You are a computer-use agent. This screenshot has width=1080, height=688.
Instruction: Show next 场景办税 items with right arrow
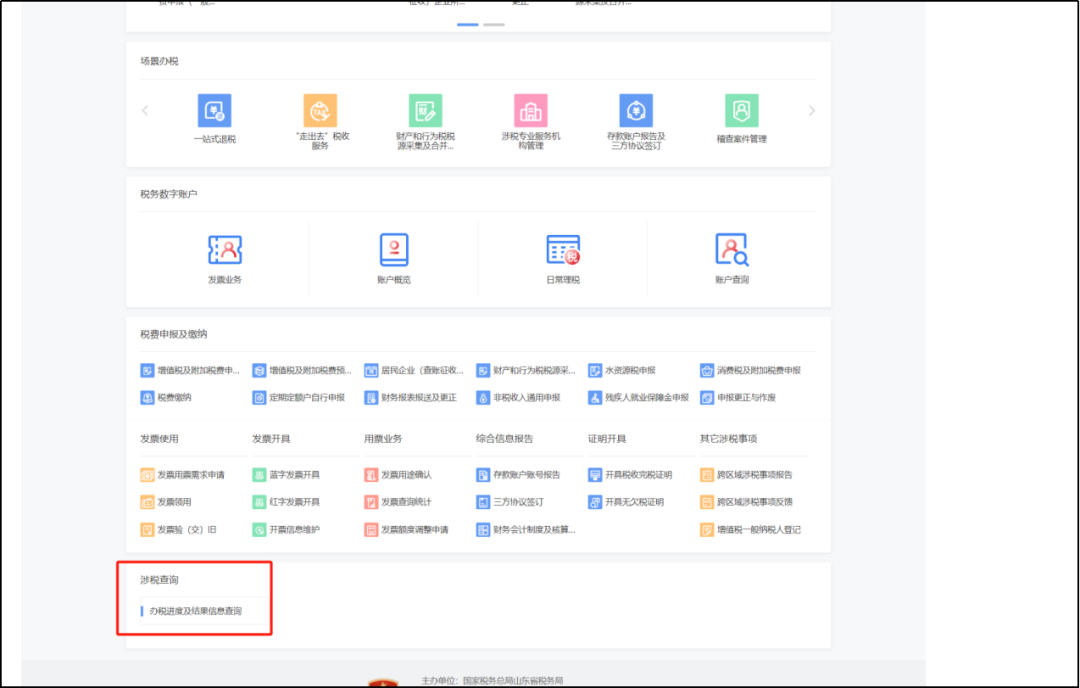[x=812, y=110]
